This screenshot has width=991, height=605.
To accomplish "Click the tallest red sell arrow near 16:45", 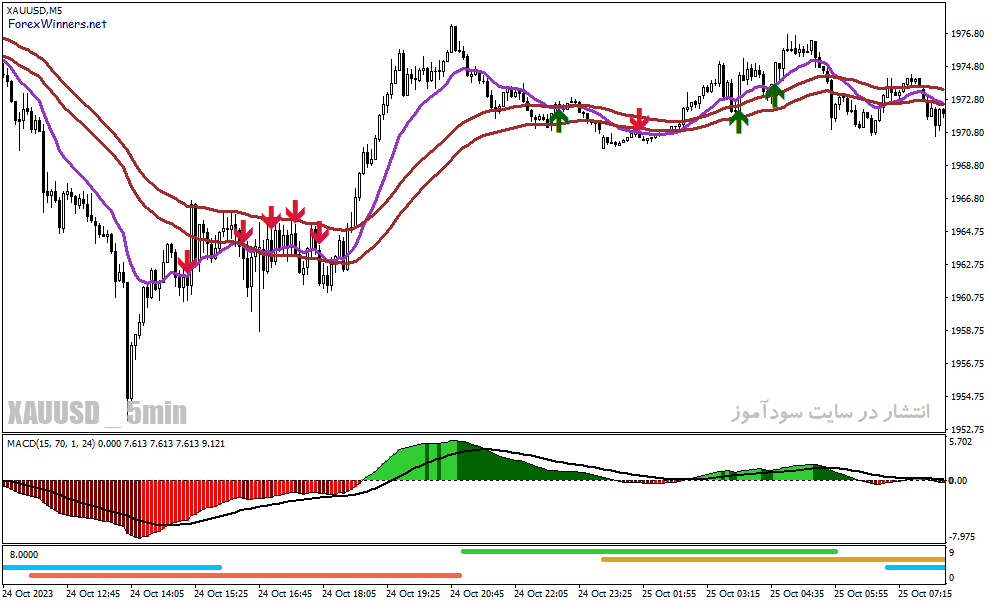I will pyautogui.click(x=295, y=211).
